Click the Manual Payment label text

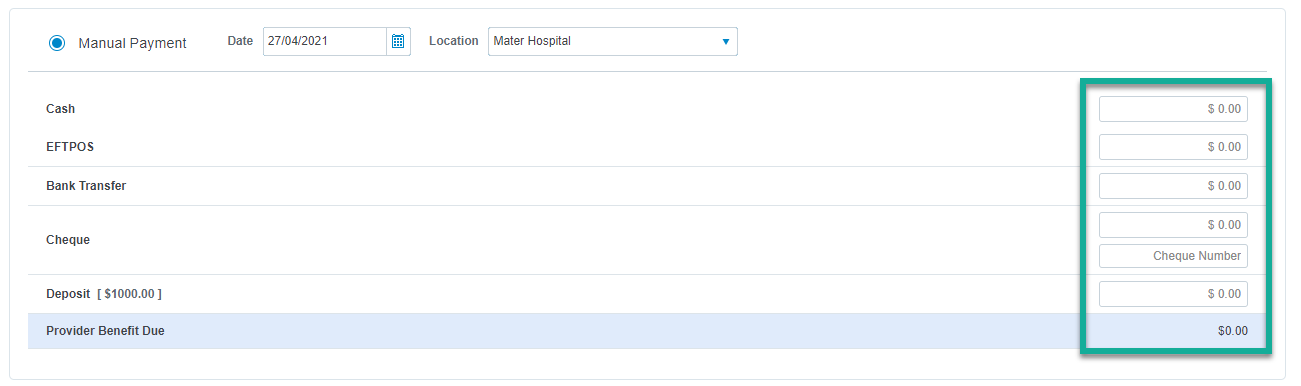132,43
